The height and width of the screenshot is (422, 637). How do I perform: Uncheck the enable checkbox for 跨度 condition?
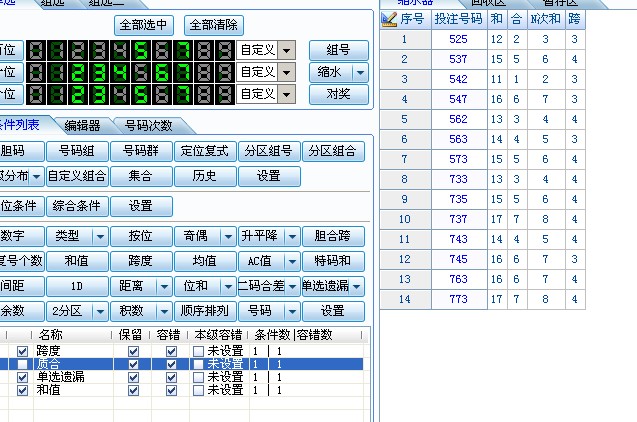(x=22, y=351)
